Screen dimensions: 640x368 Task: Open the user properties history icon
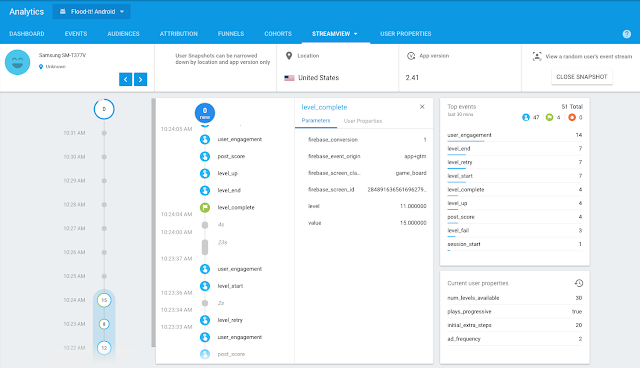579,283
